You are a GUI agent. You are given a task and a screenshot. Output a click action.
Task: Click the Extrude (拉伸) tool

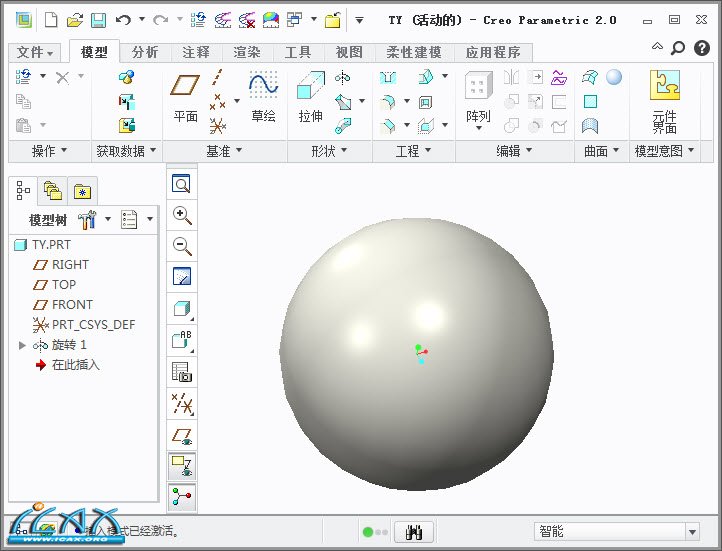pyautogui.click(x=311, y=97)
